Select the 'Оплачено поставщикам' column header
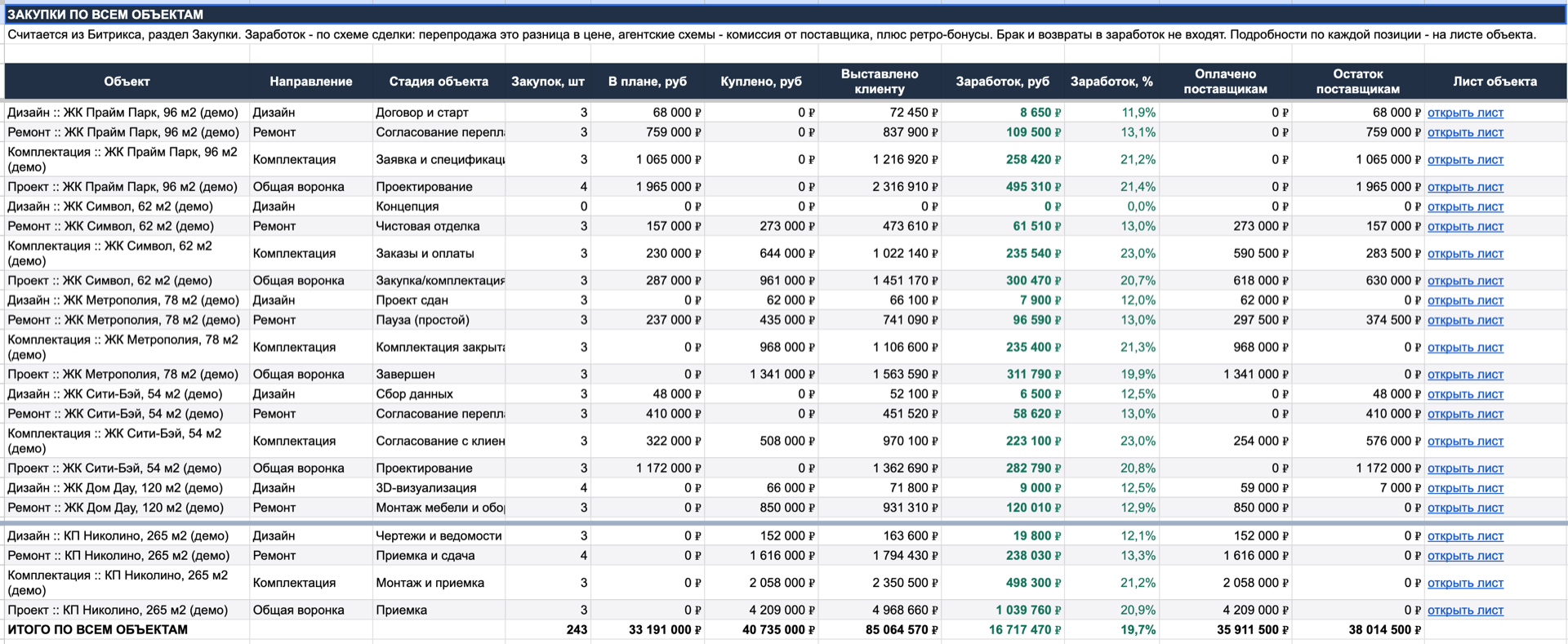Viewport: 1568px width, 644px height. coord(1226,82)
